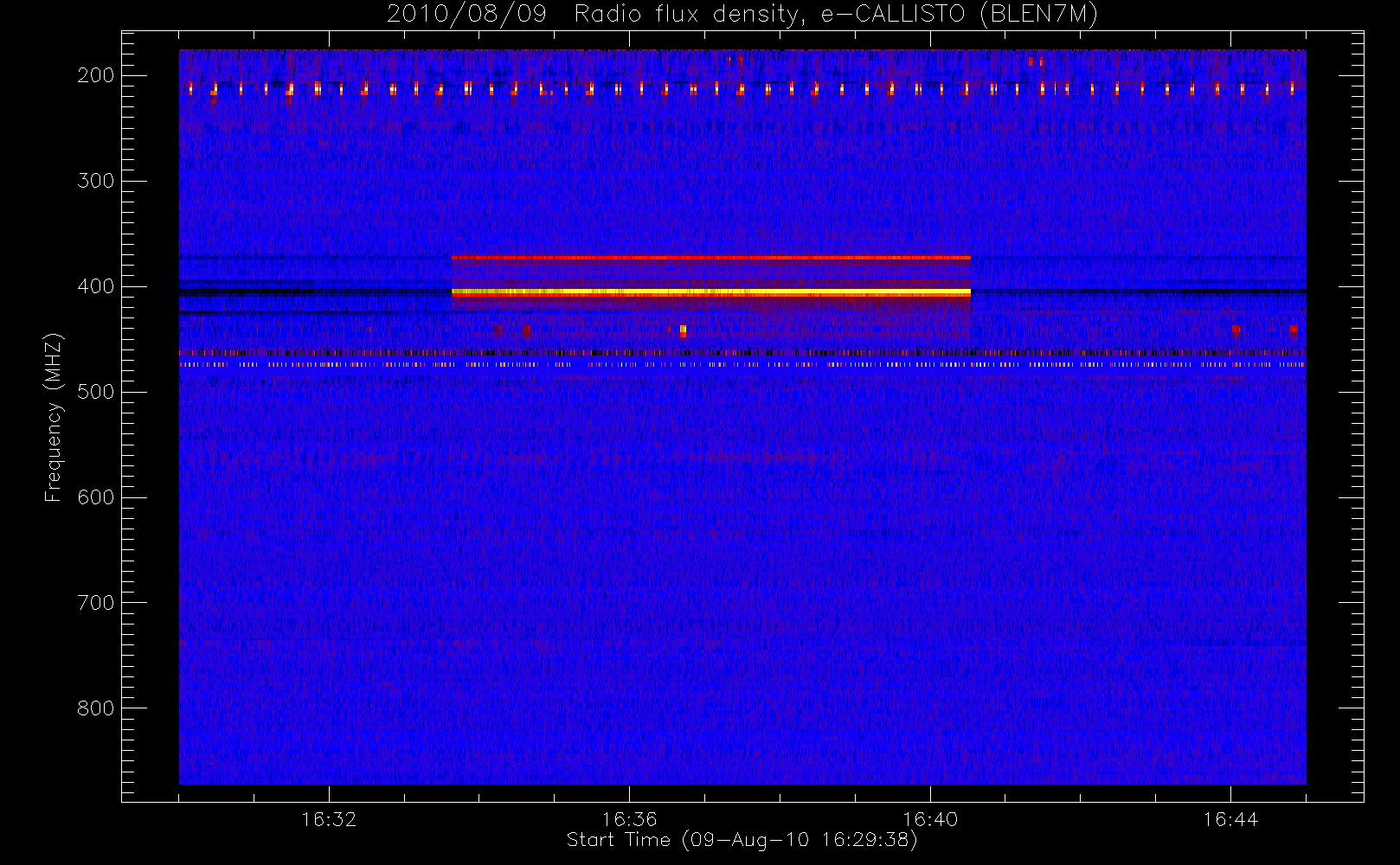Click the 700 frequency tick label
Image resolution: width=1400 pixels, height=865 pixels.
click(x=96, y=603)
